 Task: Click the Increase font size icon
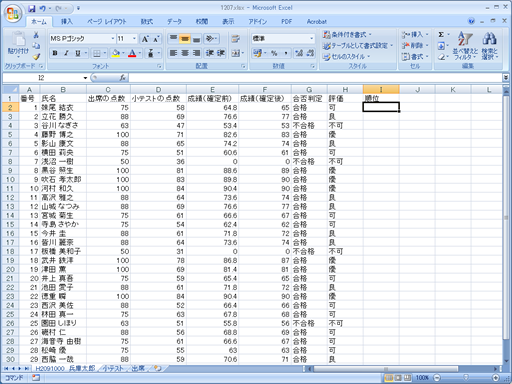[x=145, y=39]
